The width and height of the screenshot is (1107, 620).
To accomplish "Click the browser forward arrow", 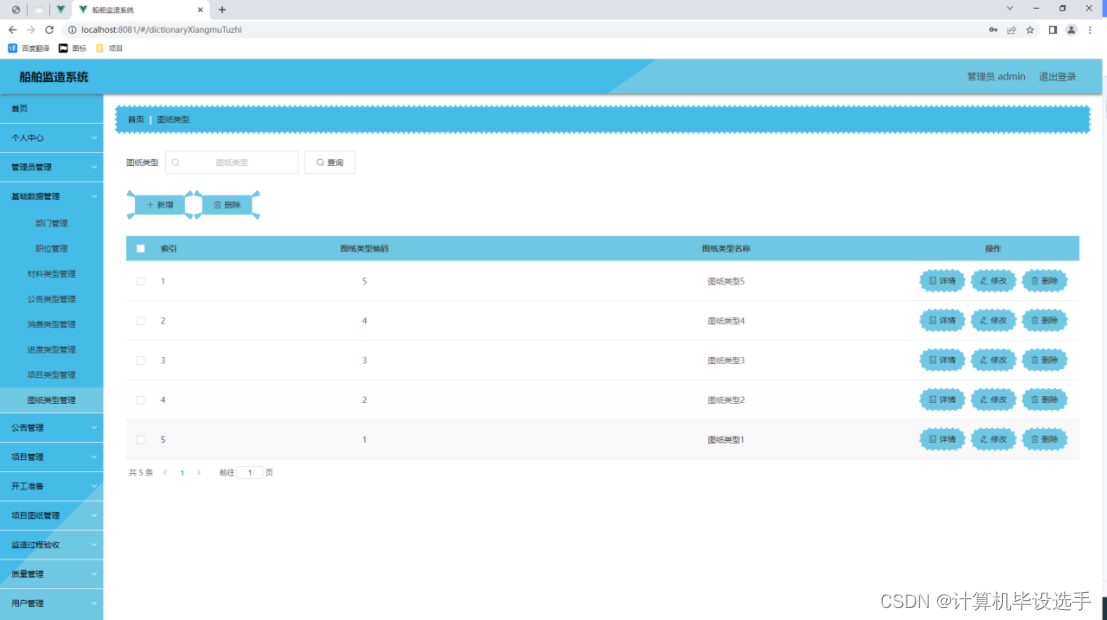I will tap(30, 30).
